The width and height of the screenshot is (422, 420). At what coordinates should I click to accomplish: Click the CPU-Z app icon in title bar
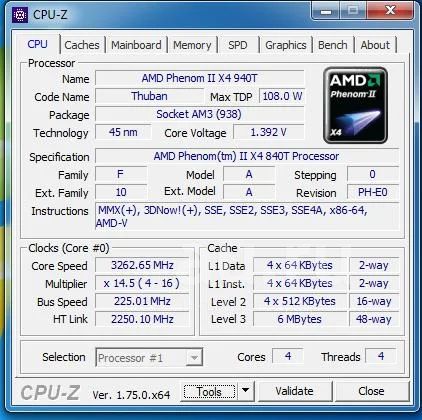20,15
